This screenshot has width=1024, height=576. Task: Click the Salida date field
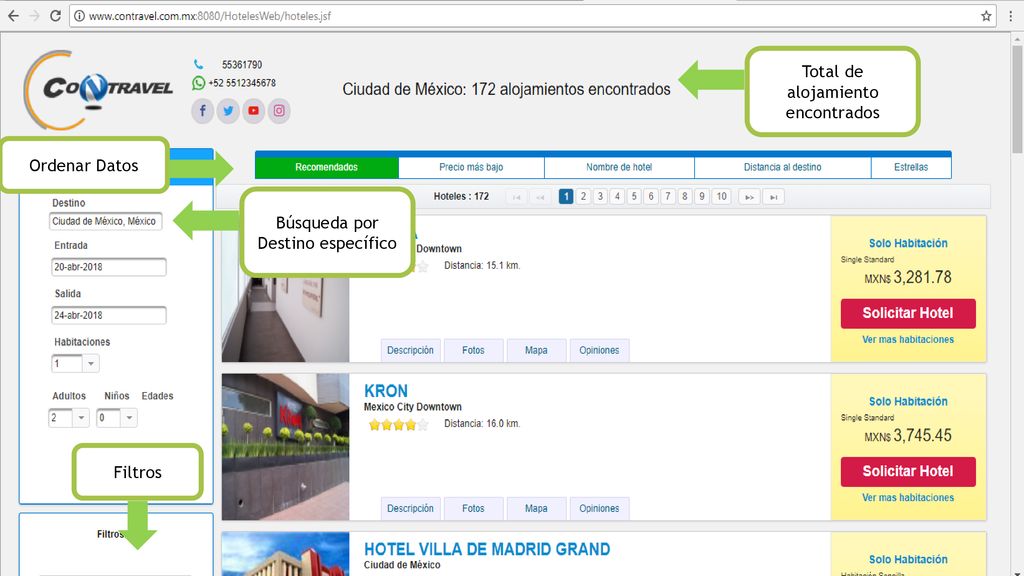[108, 315]
